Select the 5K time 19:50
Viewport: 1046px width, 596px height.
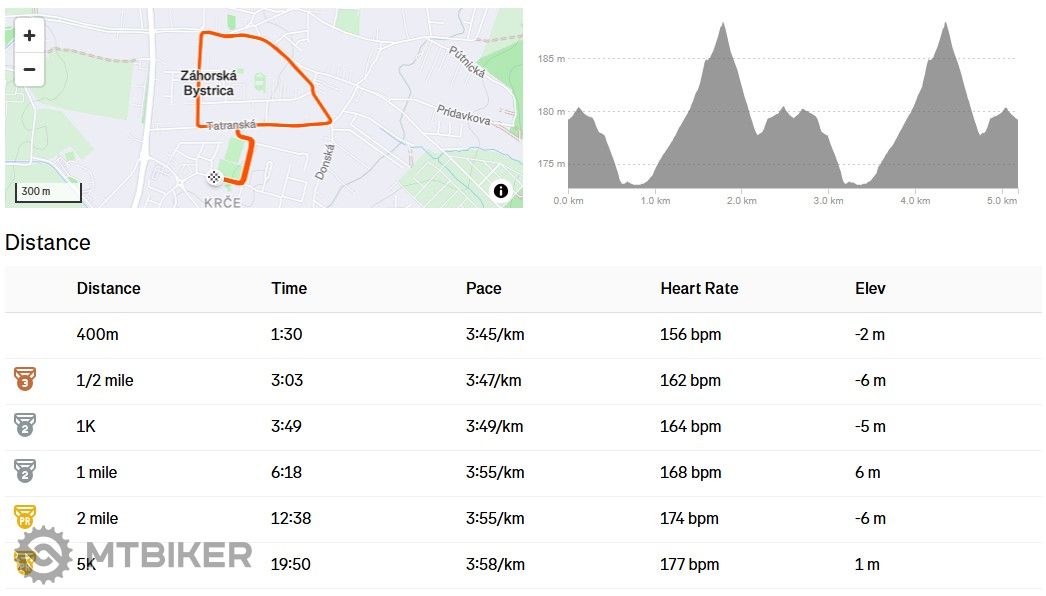[290, 564]
